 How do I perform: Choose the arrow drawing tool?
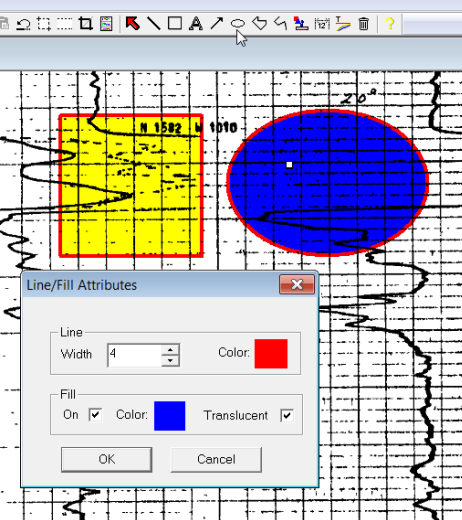pos(217,23)
